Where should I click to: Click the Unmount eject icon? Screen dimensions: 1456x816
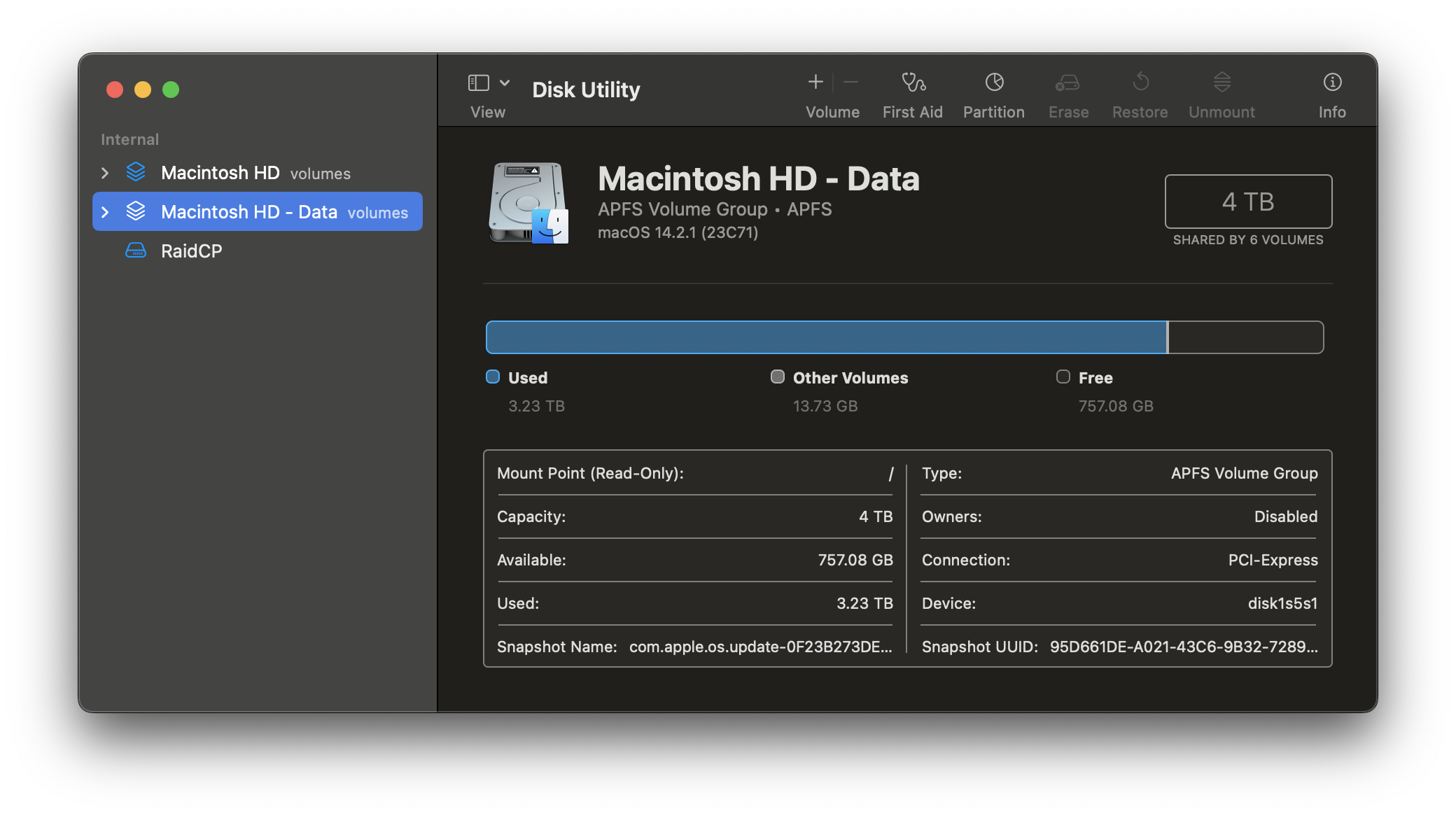click(x=1221, y=83)
